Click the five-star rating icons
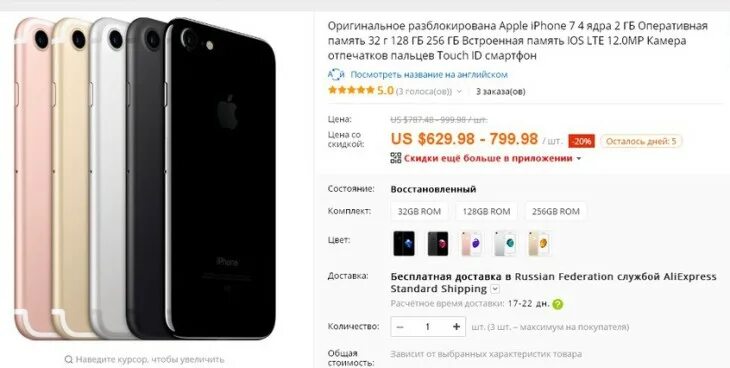This screenshot has width=730, height=368. [351, 90]
